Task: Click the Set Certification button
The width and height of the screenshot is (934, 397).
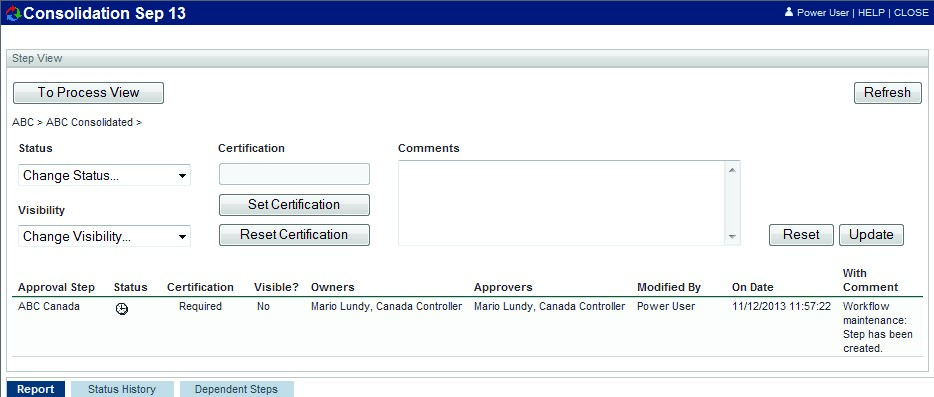Action: click(294, 204)
